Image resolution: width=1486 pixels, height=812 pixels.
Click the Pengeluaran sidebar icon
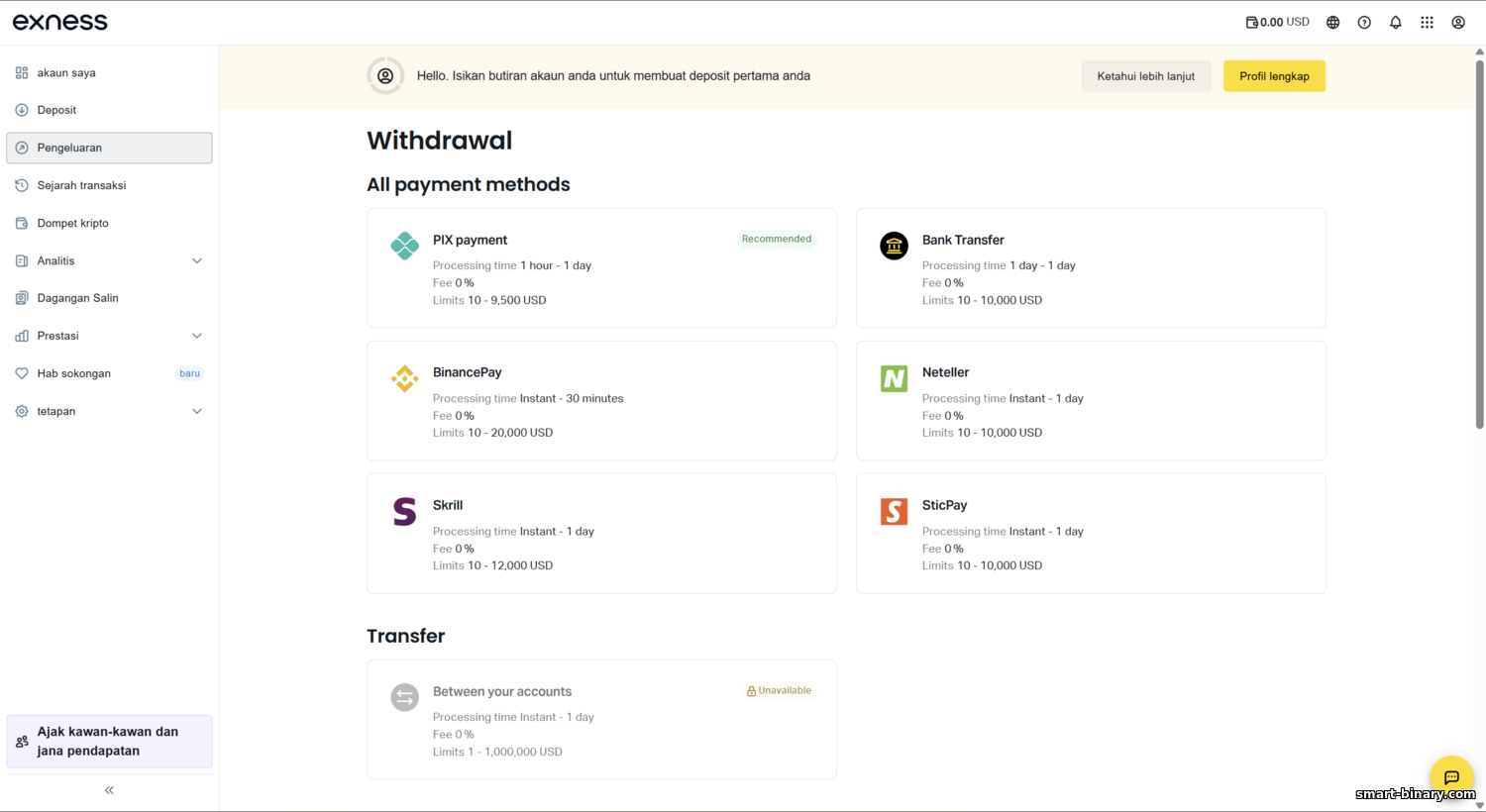click(22, 148)
